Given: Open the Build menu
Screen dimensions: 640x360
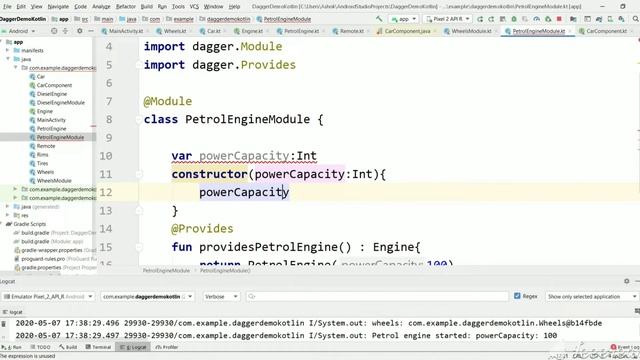Looking at the screenshot, I should coord(147,7).
